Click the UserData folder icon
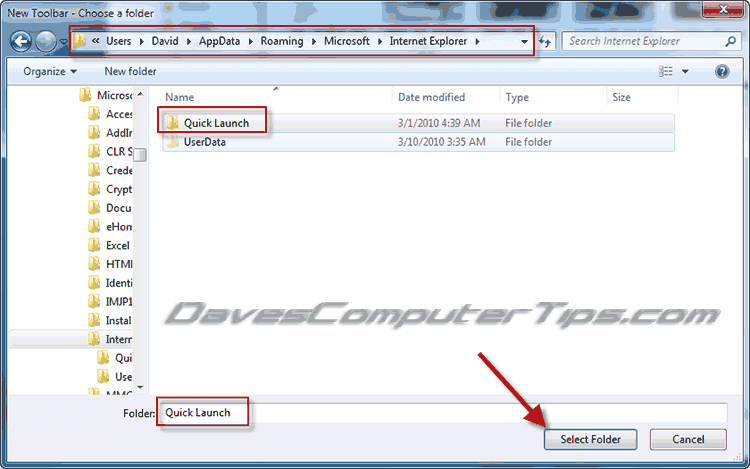The width and height of the screenshot is (750, 469). 172,142
